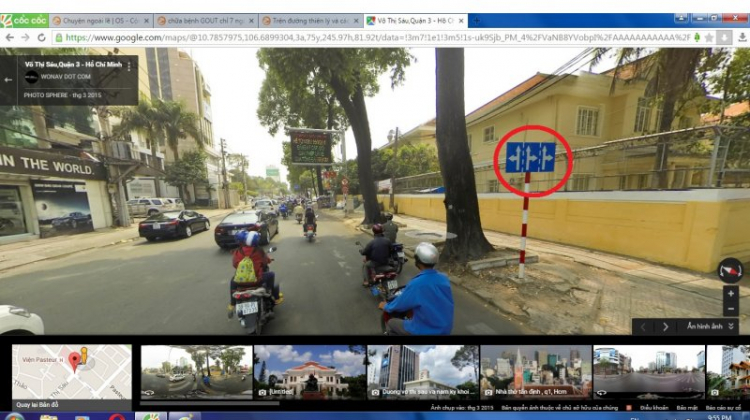Image resolution: width=750 pixels, height=420 pixels.
Task: Click the taskbar clock showing 9:55 PM
Action: (x=718, y=418)
